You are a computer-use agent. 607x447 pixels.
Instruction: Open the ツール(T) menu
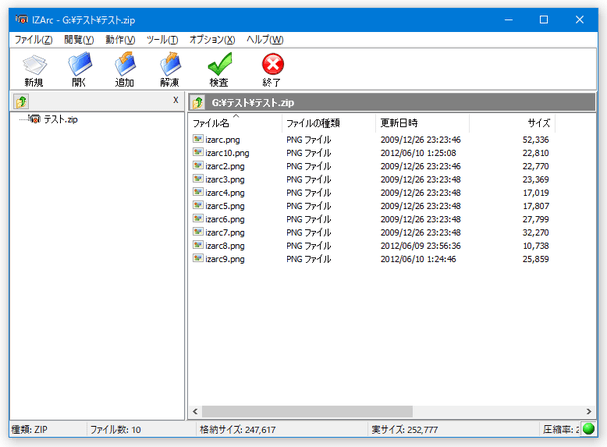(x=162, y=40)
